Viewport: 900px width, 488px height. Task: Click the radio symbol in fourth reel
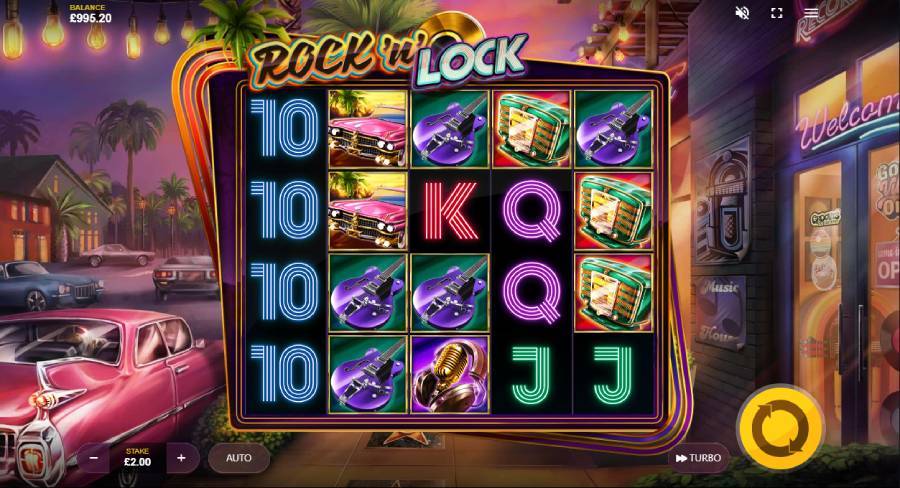tap(532, 129)
